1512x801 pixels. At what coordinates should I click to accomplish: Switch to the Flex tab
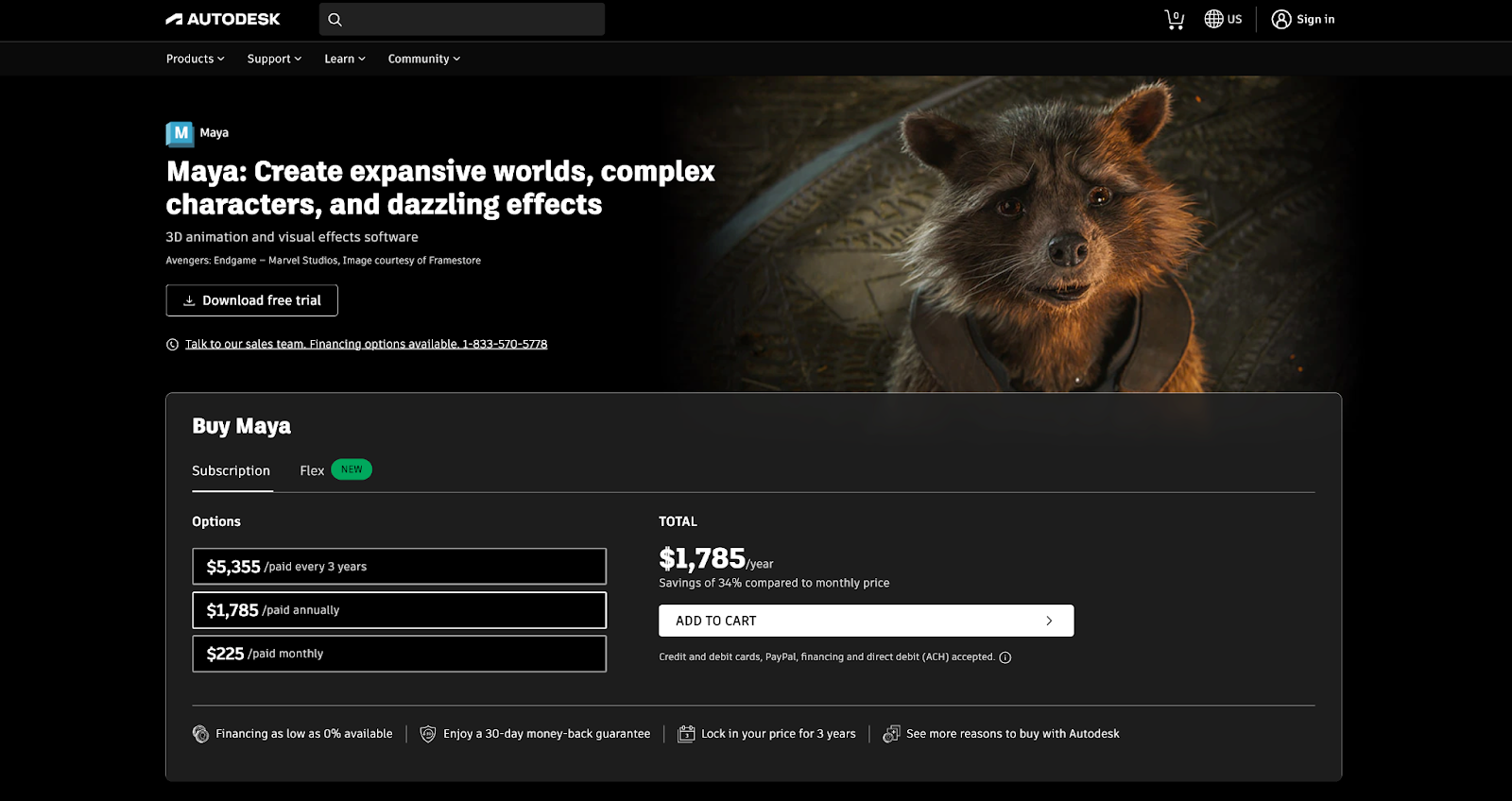pyautogui.click(x=312, y=470)
